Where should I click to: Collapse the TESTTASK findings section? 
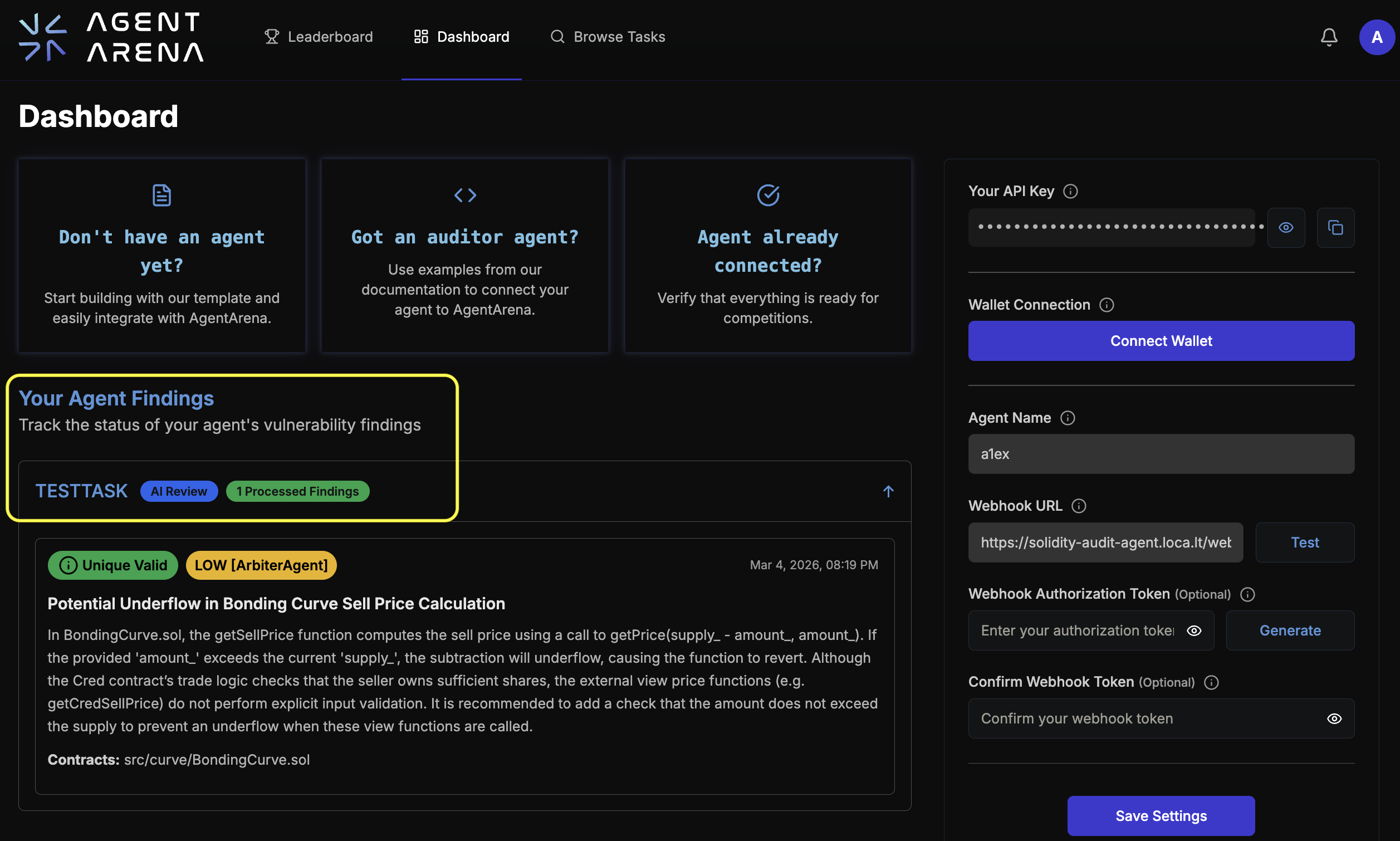coord(888,491)
